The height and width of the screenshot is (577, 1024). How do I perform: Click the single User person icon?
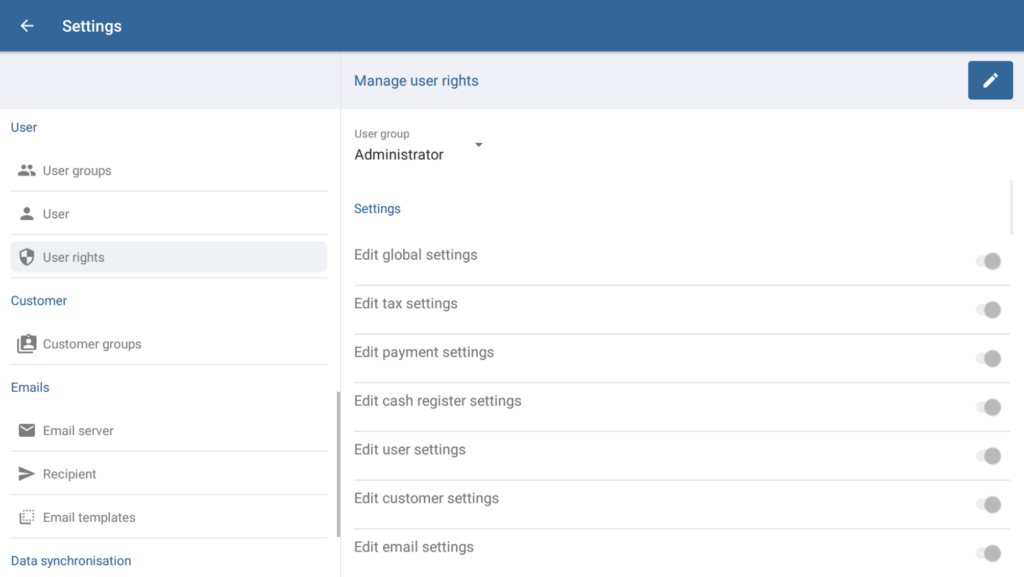point(27,214)
